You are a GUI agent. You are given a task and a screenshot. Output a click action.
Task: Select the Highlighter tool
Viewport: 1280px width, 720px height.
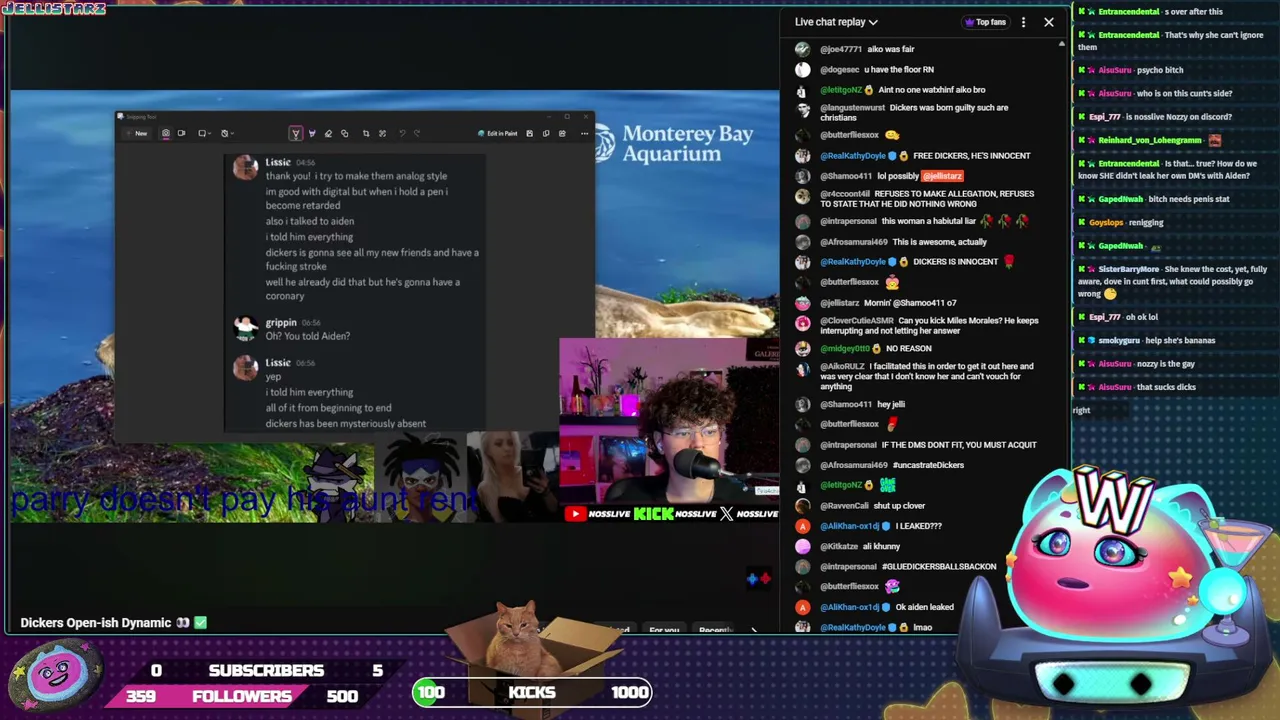pyautogui.click(x=311, y=133)
